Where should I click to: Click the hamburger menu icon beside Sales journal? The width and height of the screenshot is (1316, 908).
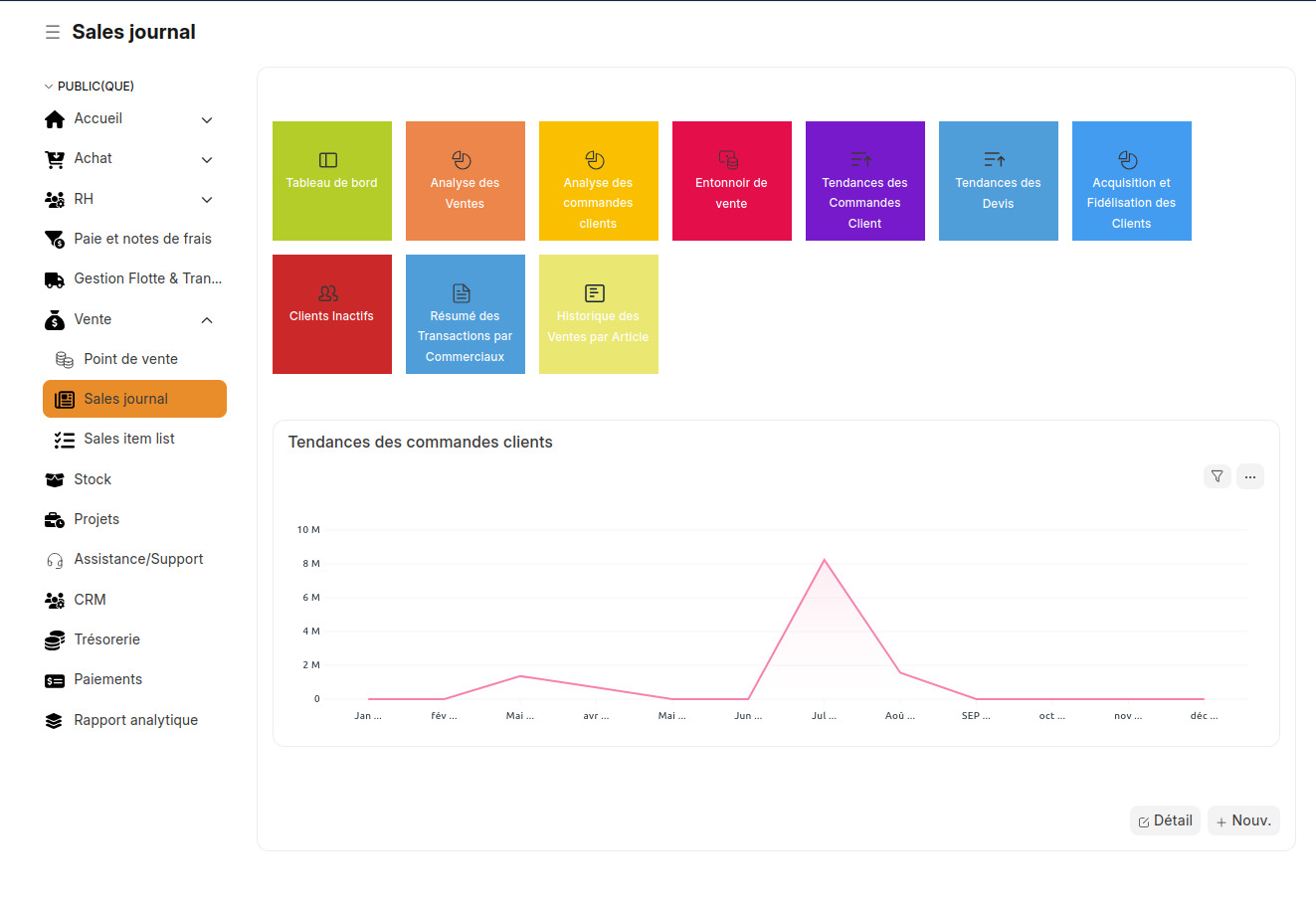point(53,33)
